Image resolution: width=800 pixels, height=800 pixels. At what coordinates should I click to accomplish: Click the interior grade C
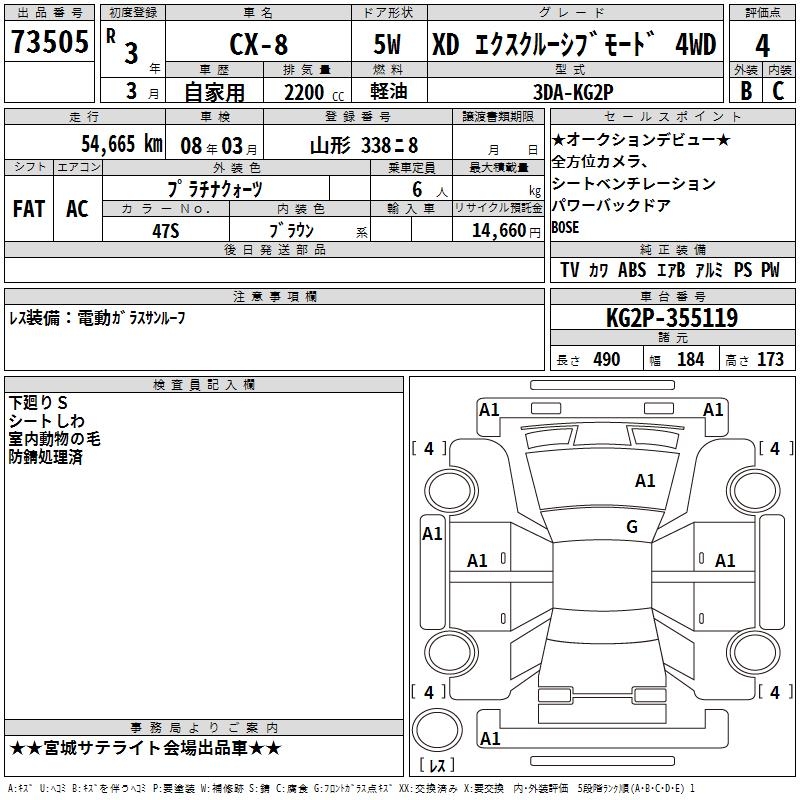point(778,91)
